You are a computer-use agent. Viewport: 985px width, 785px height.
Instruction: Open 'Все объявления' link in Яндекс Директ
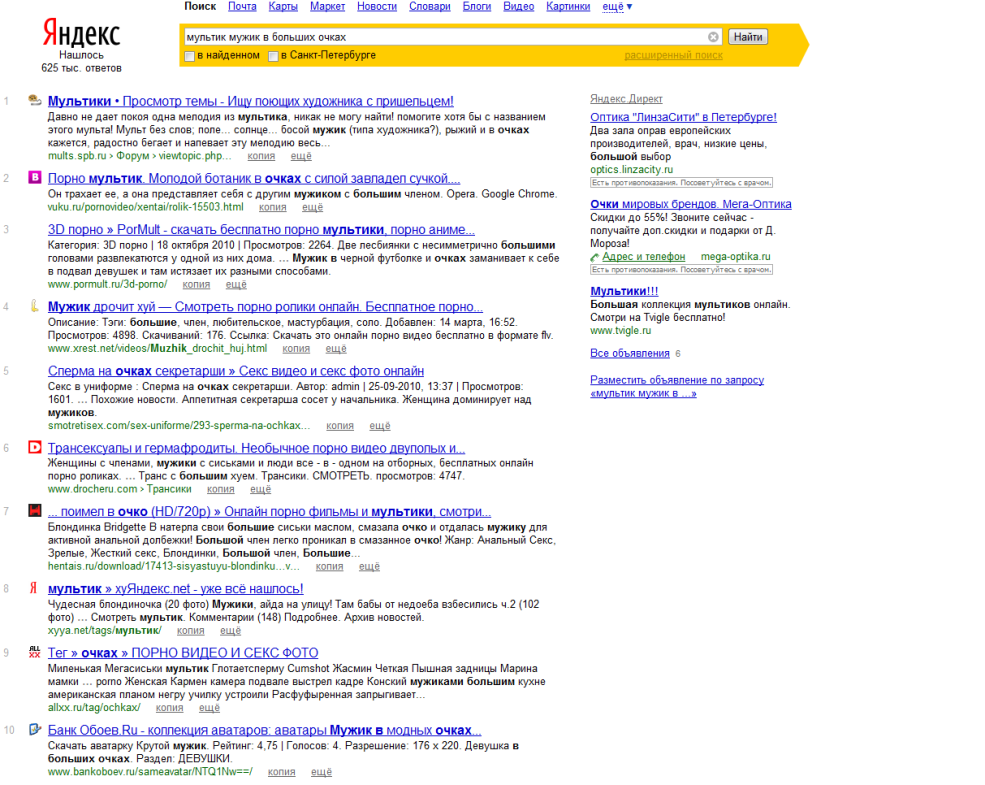629,353
